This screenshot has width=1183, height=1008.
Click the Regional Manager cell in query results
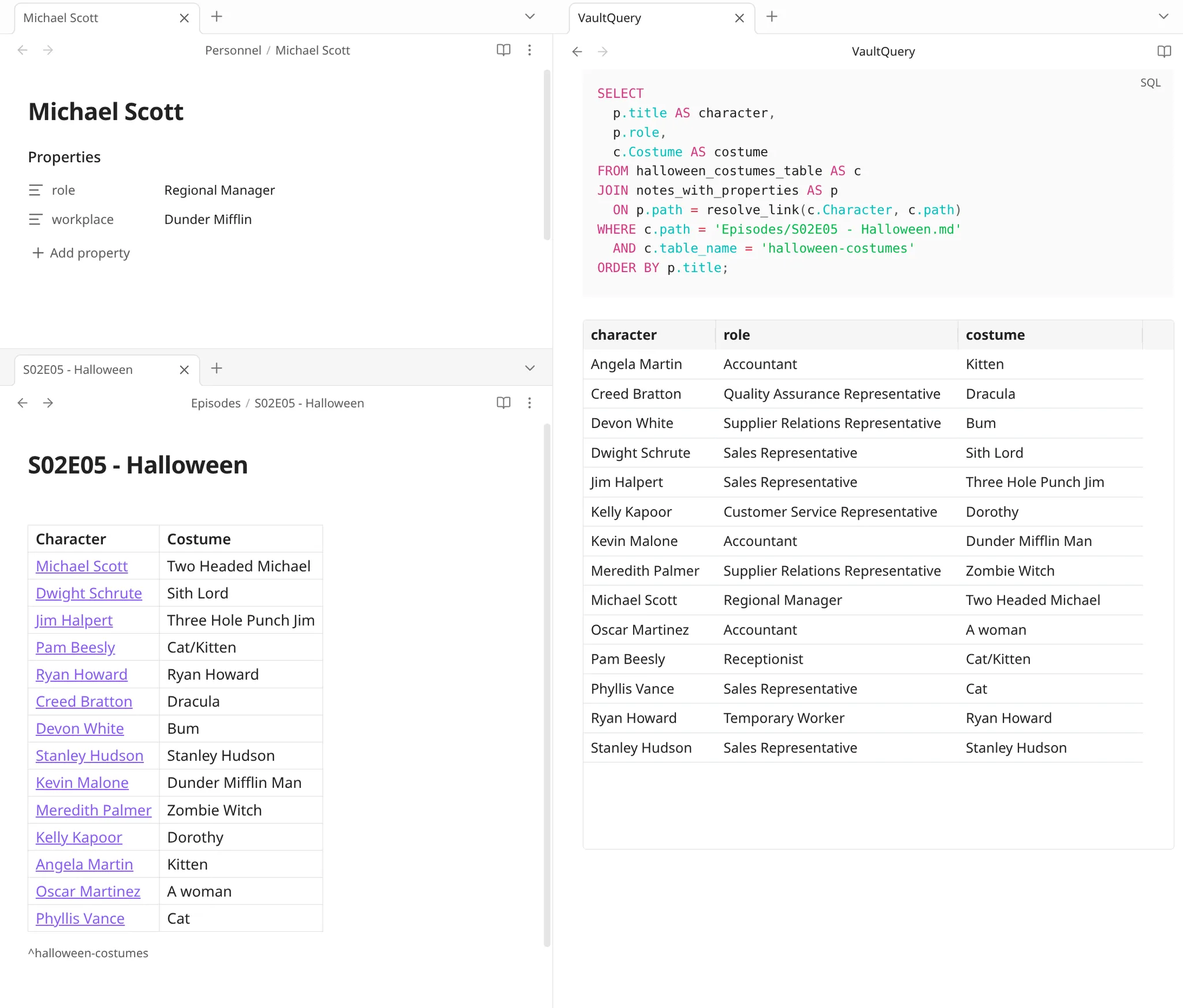[836, 600]
